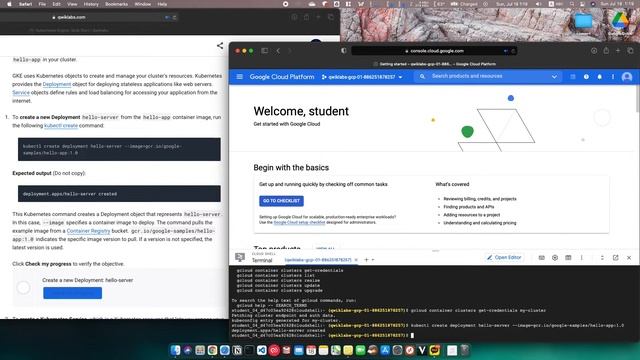The image size is (640, 360).
Task: Toggle Cloud Shell on-screen keyboard icon
Action: pyautogui.click(x=542, y=258)
